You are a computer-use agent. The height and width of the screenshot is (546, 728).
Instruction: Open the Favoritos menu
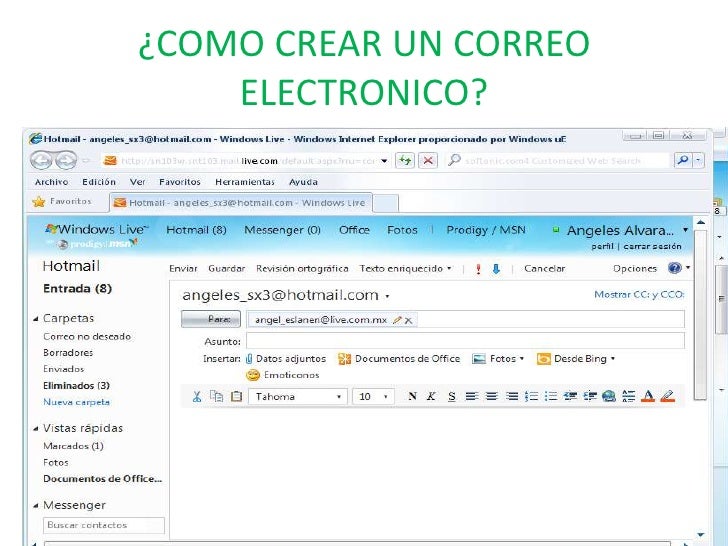point(180,182)
